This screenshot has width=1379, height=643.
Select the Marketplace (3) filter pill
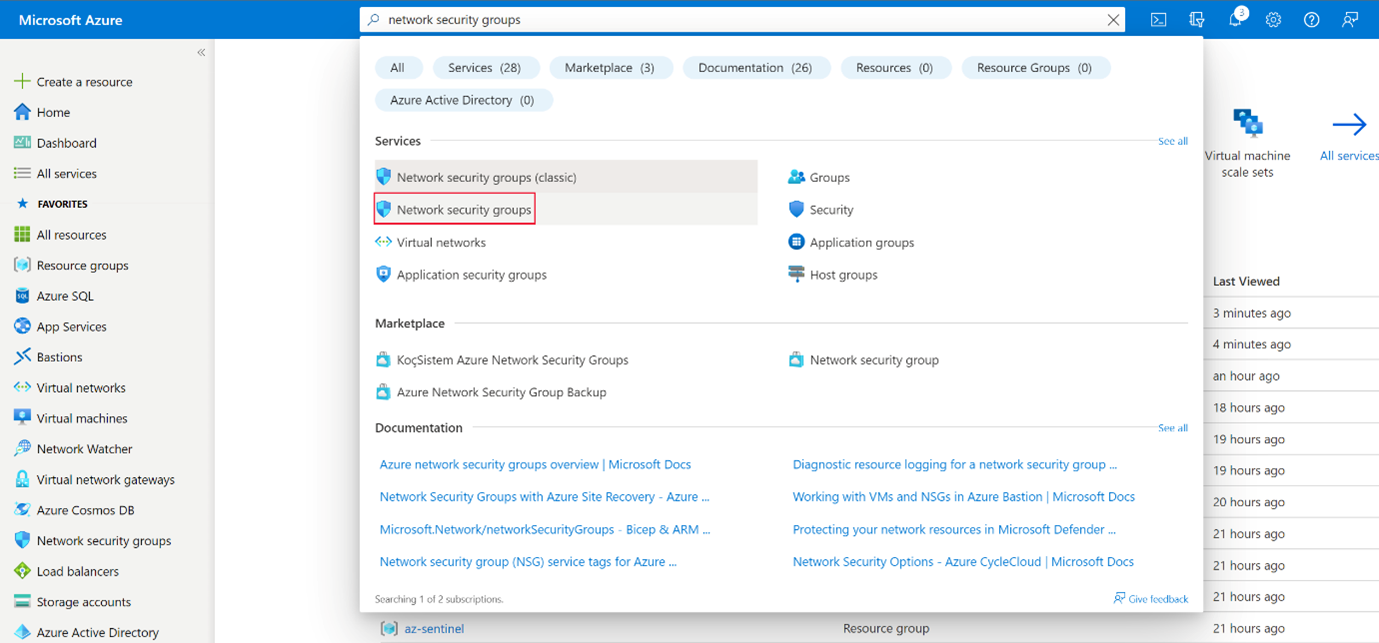tap(609, 68)
